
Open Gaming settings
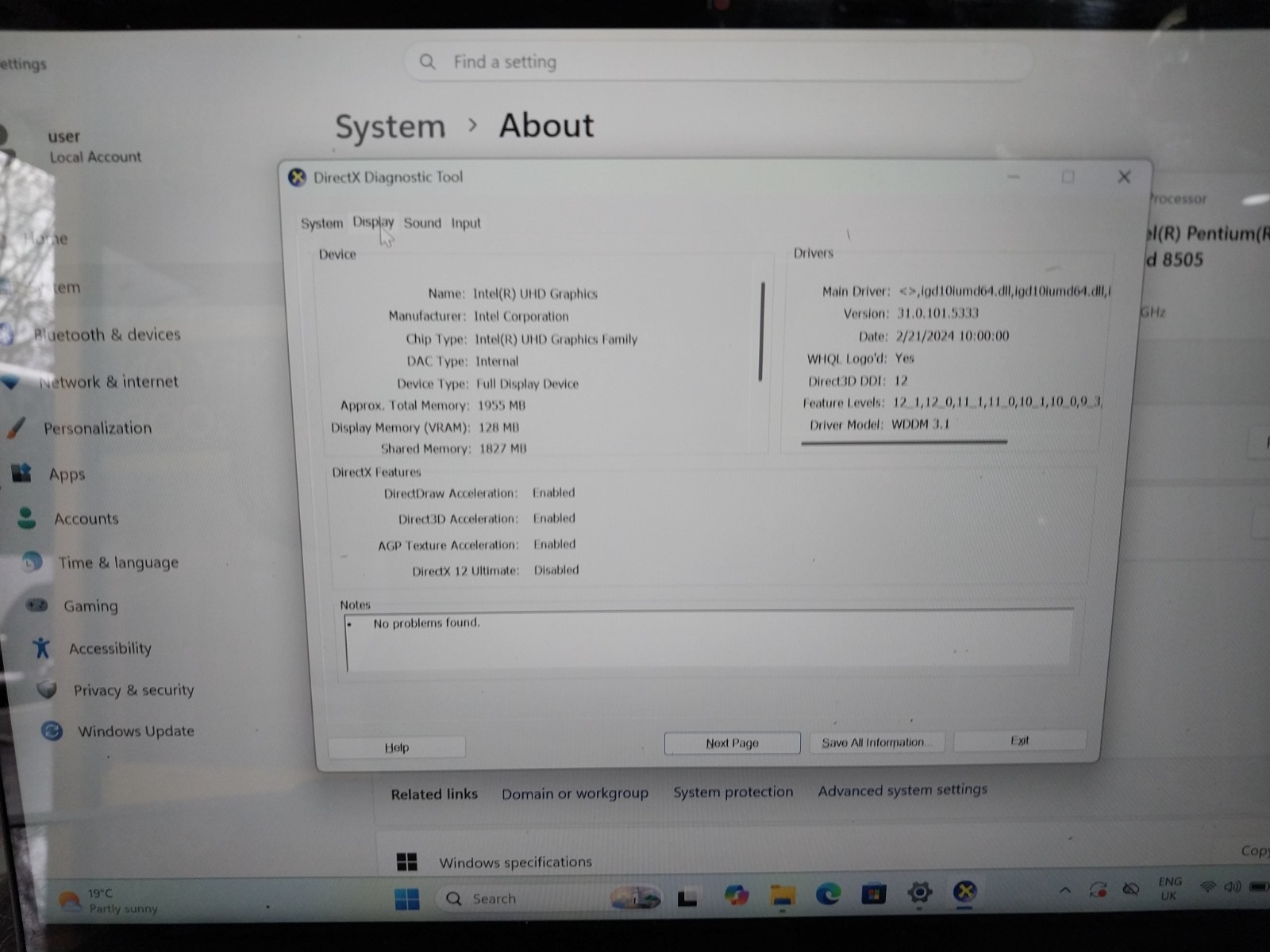(x=90, y=606)
